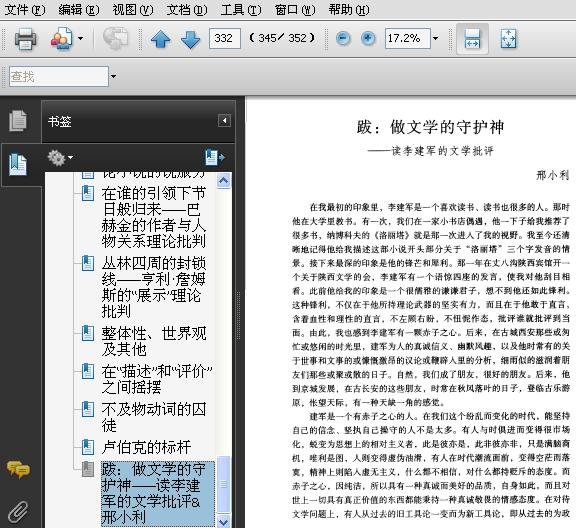The image size is (576, 528).
Task: Open the 工具(T) menu
Action: [x=241, y=10]
